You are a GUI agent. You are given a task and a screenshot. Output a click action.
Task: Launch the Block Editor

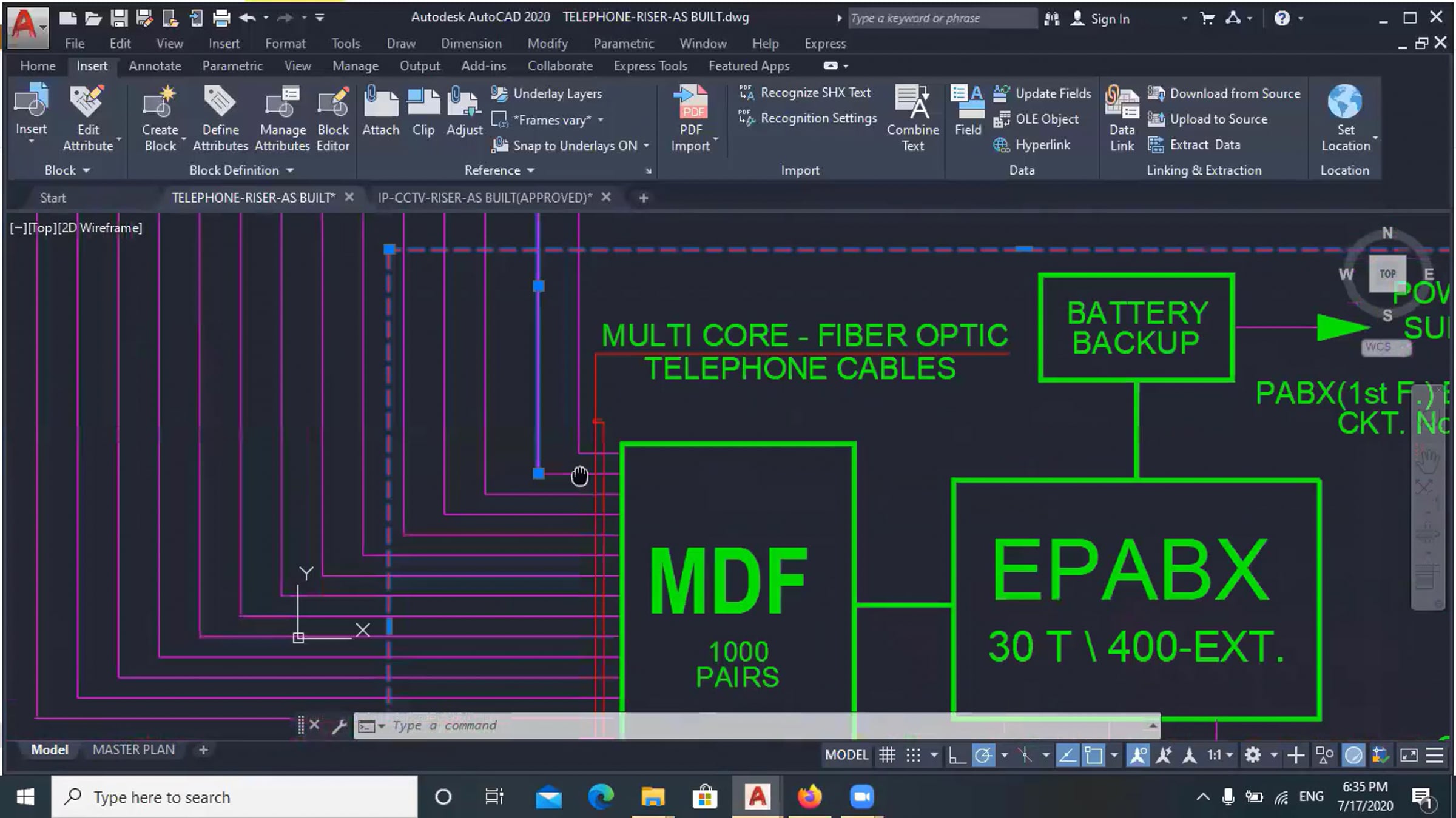point(333,118)
